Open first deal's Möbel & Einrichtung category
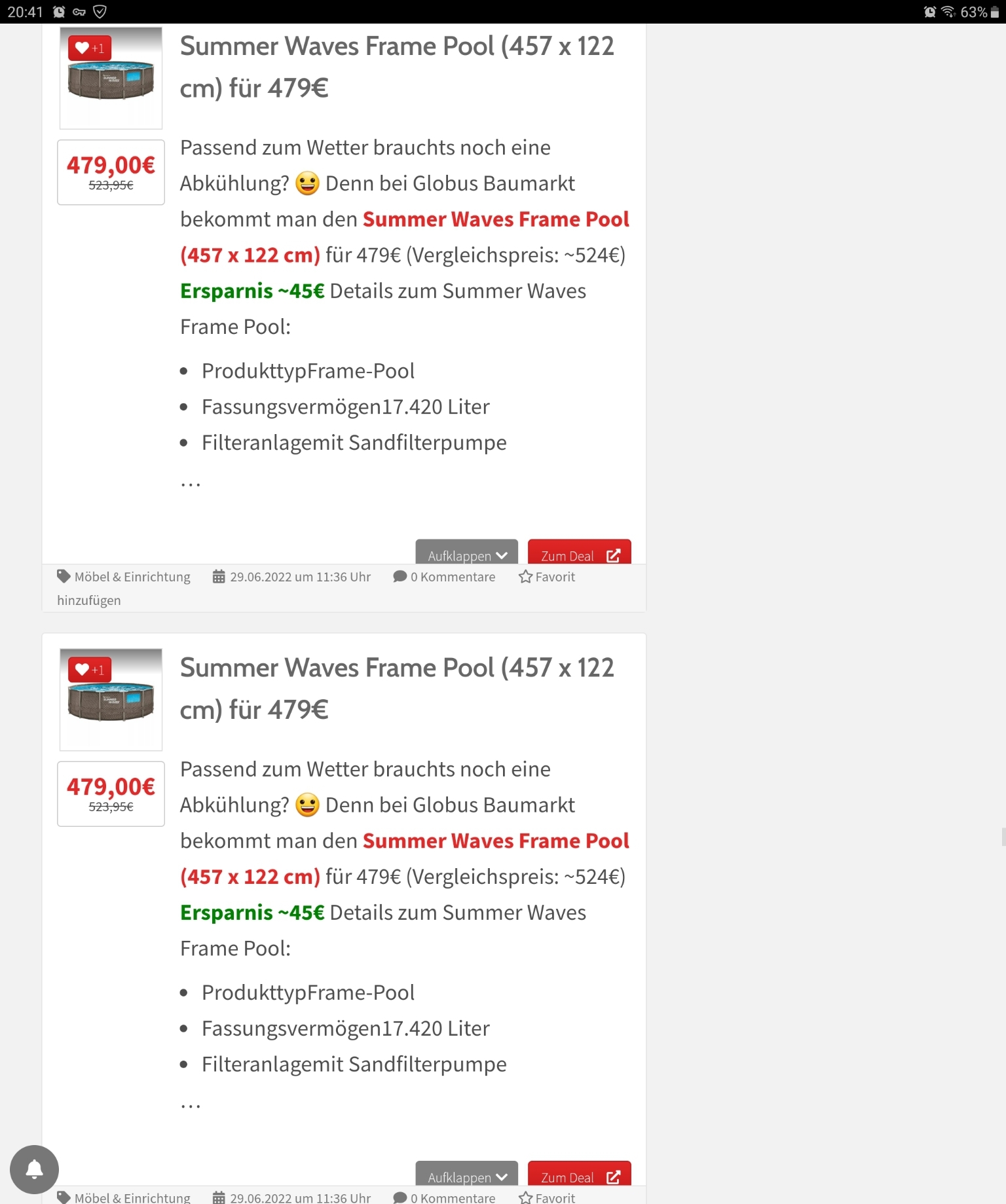Screen dimensions: 1006x1204 pos(132,577)
